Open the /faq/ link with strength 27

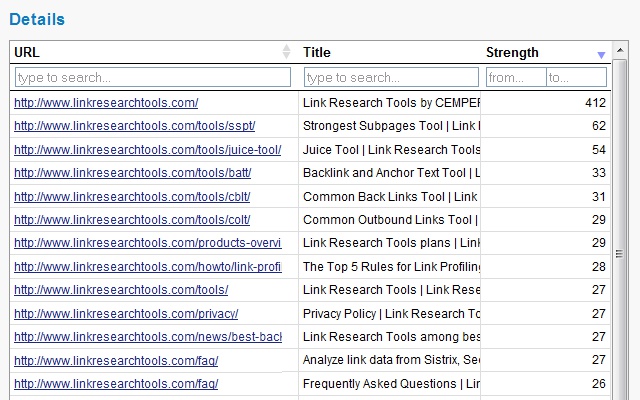click(116, 361)
